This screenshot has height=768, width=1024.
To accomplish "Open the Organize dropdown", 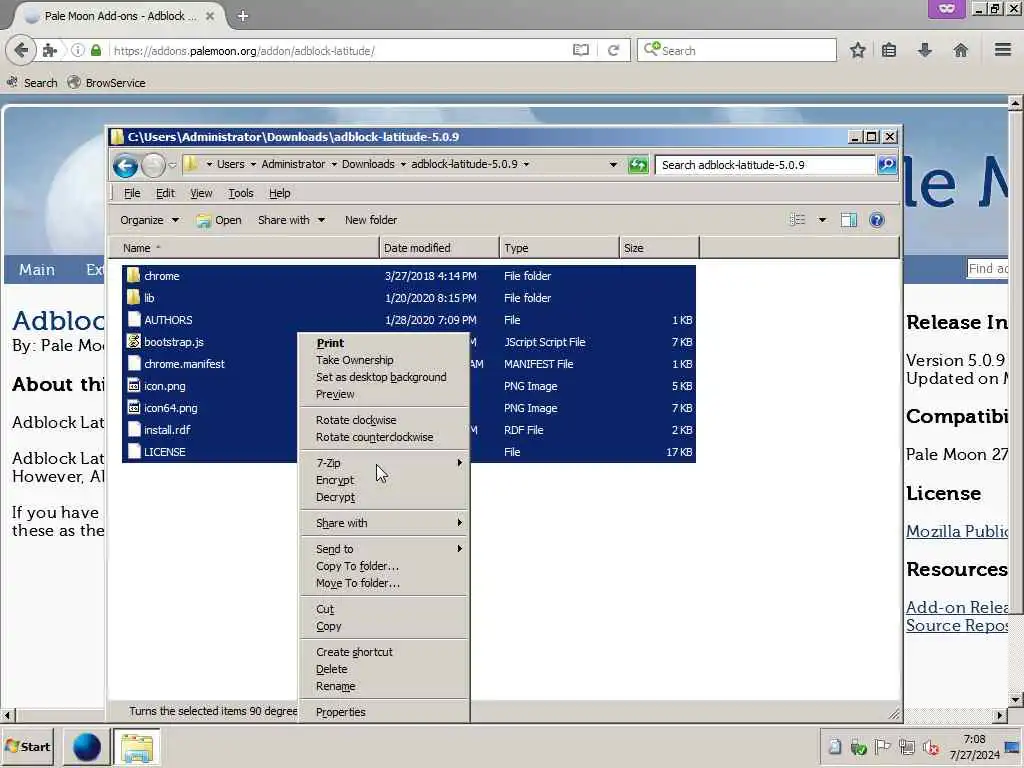I will 149,220.
